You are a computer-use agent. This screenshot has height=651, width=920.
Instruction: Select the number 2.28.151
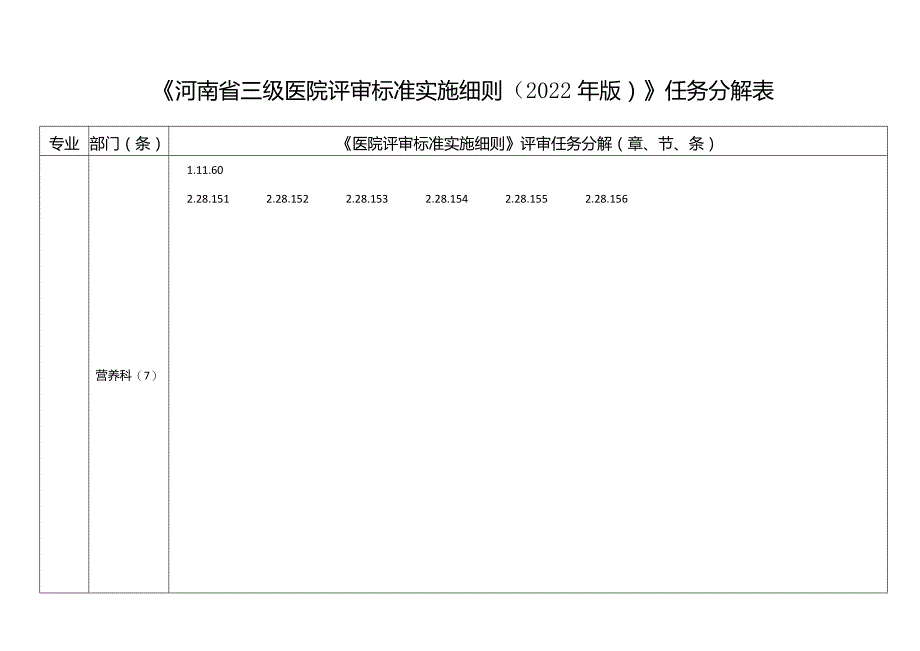coord(206,198)
